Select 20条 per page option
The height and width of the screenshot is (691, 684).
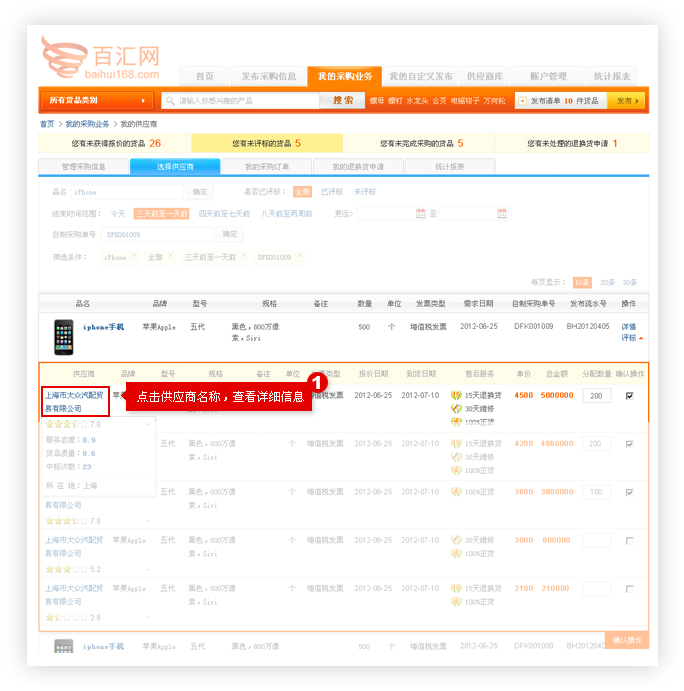tap(607, 283)
